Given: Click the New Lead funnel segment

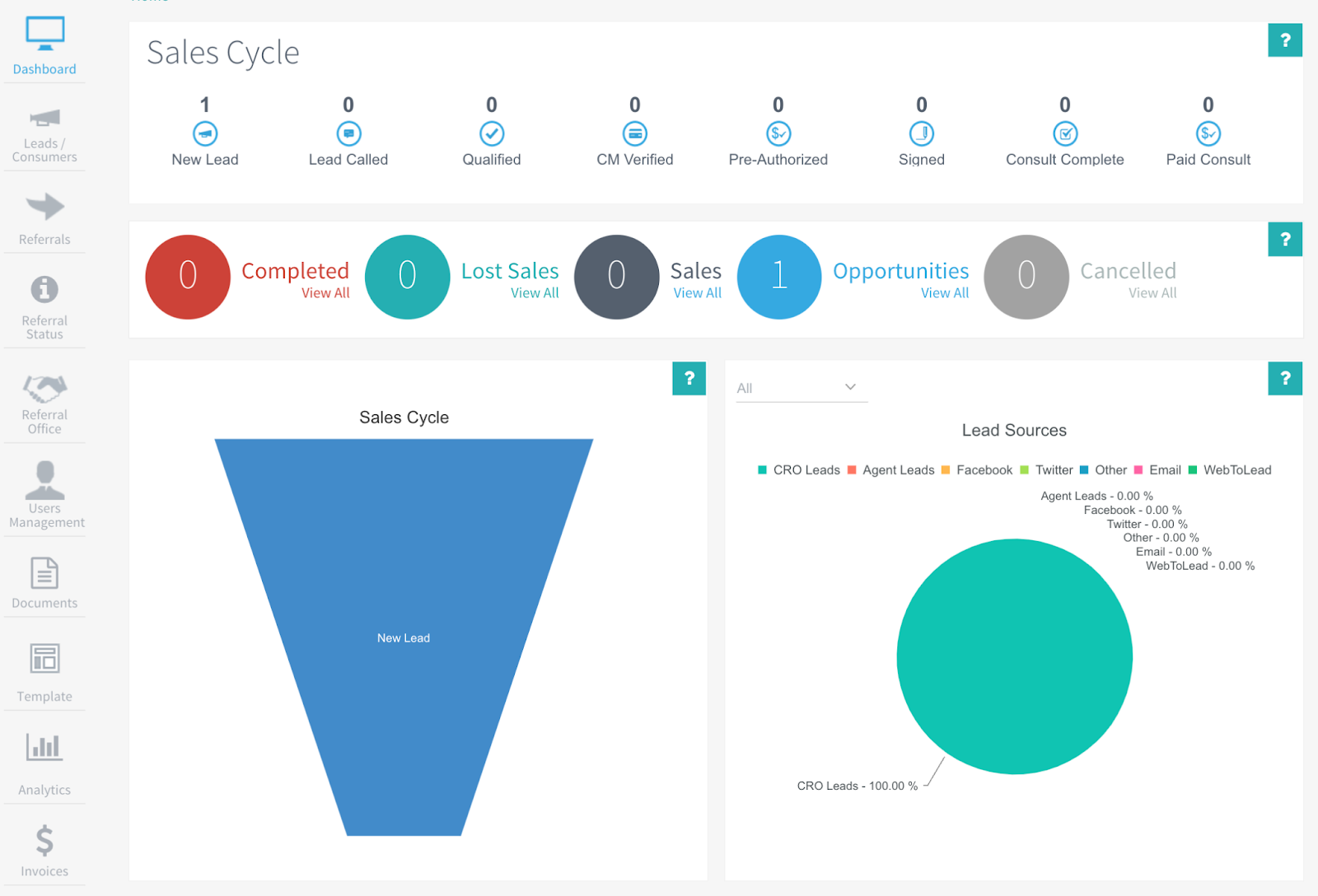Looking at the screenshot, I should pos(404,637).
